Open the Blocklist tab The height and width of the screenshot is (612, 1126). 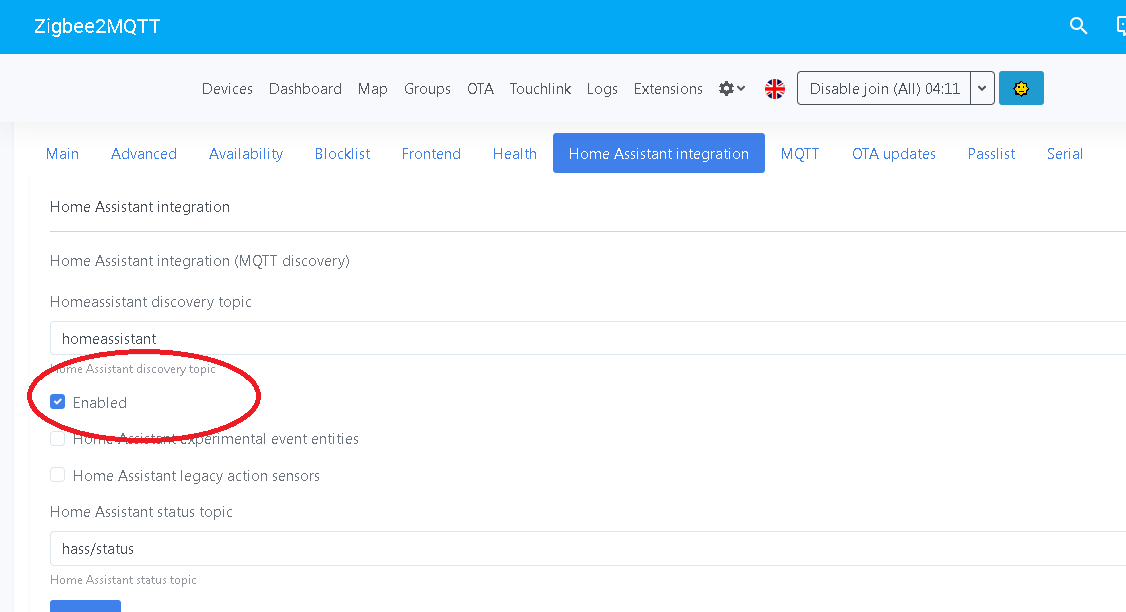click(343, 153)
